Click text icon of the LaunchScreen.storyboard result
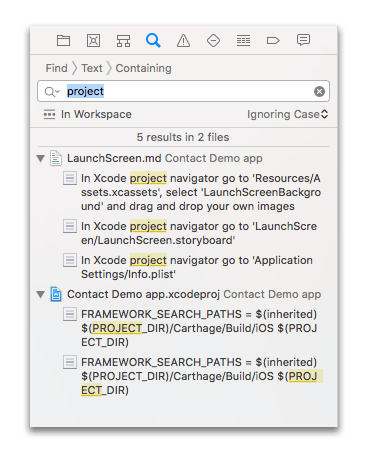Image resolution: width=369 pixels, height=454 pixels. pyautogui.click(x=70, y=226)
